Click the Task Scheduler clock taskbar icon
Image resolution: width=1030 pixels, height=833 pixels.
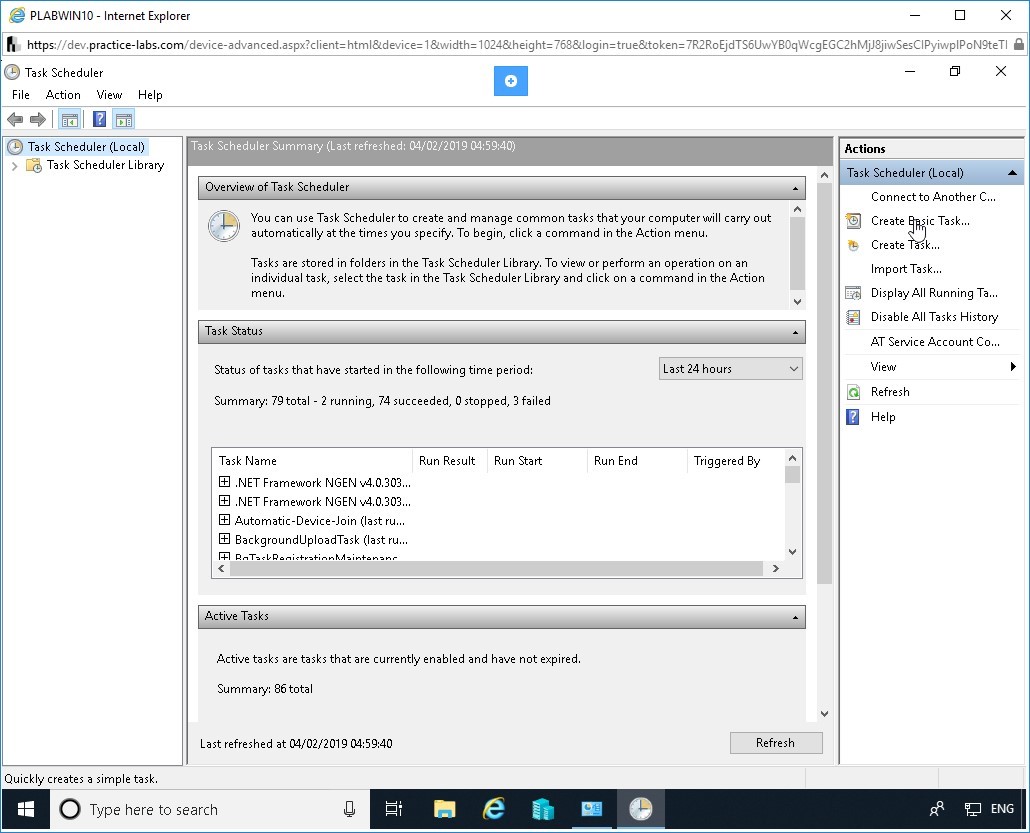click(640, 809)
